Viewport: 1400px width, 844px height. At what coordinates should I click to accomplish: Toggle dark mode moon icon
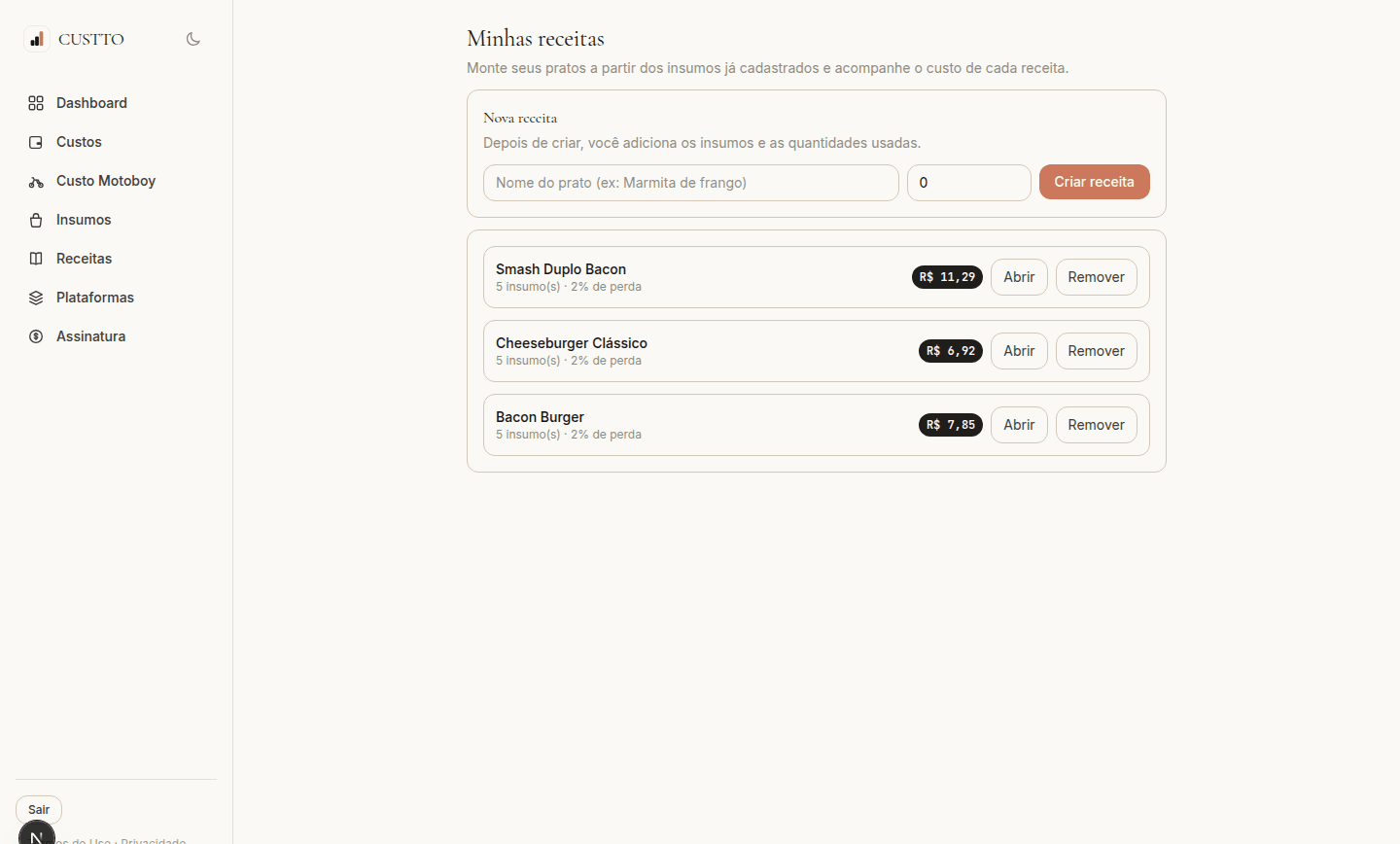pyautogui.click(x=193, y=39)
